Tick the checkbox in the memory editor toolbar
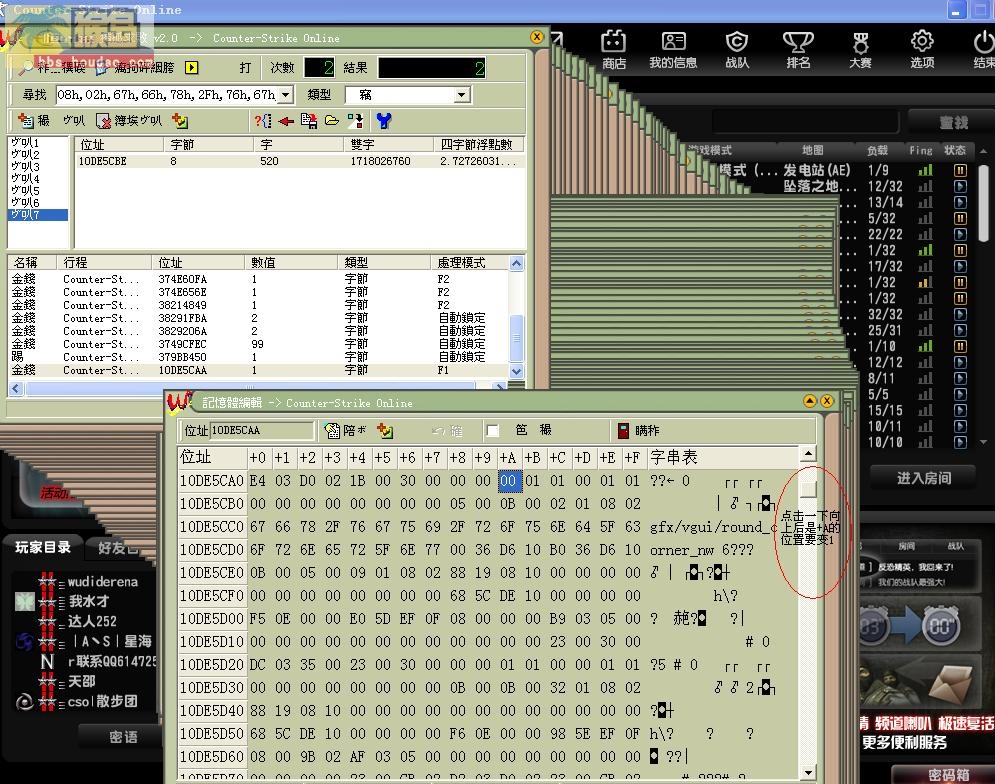Image resolution: width=995 pixels, height=784 pixels. point(492,431)
